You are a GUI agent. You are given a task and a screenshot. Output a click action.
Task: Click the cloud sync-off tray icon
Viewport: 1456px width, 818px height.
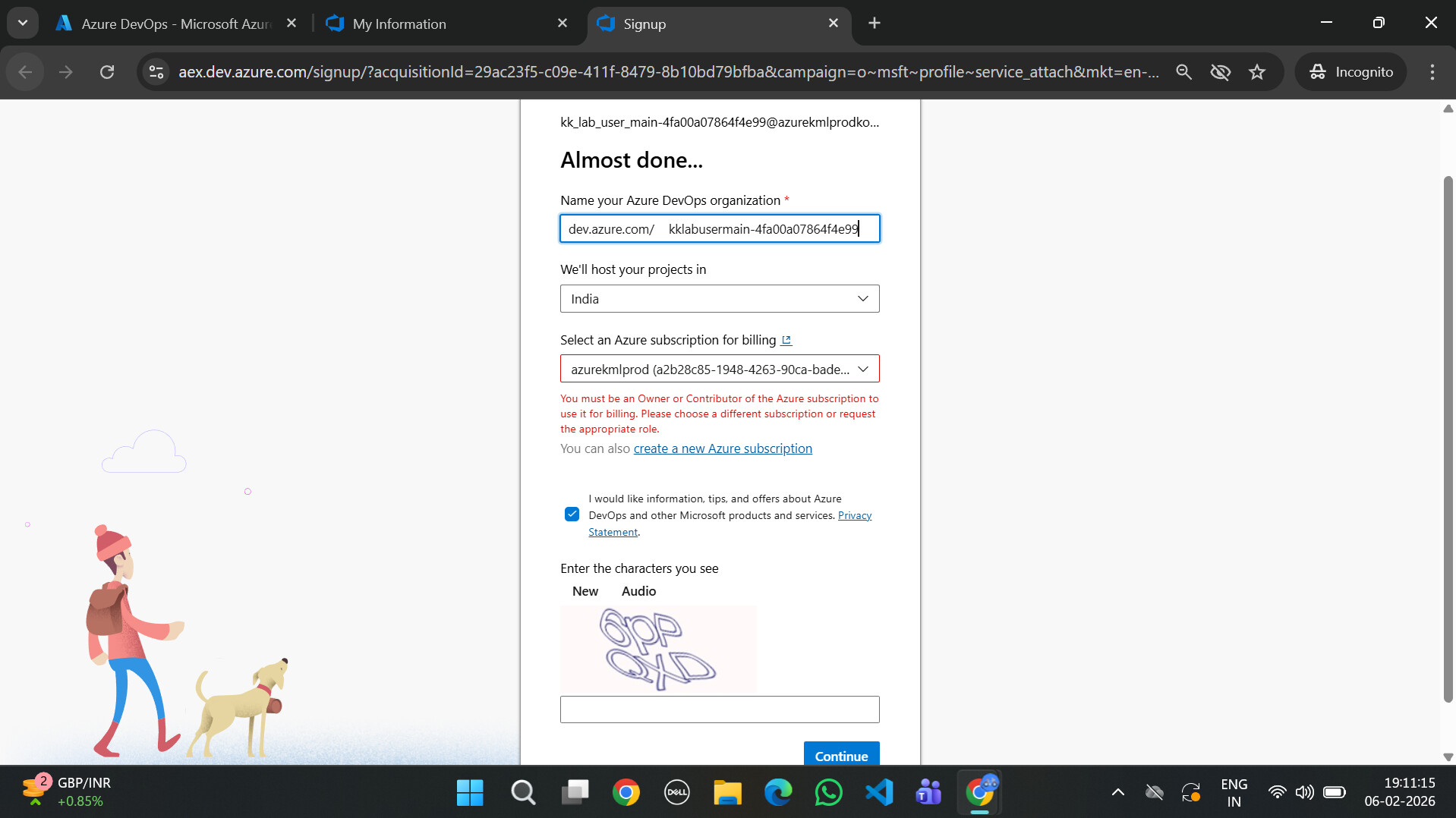[1154, 793]
